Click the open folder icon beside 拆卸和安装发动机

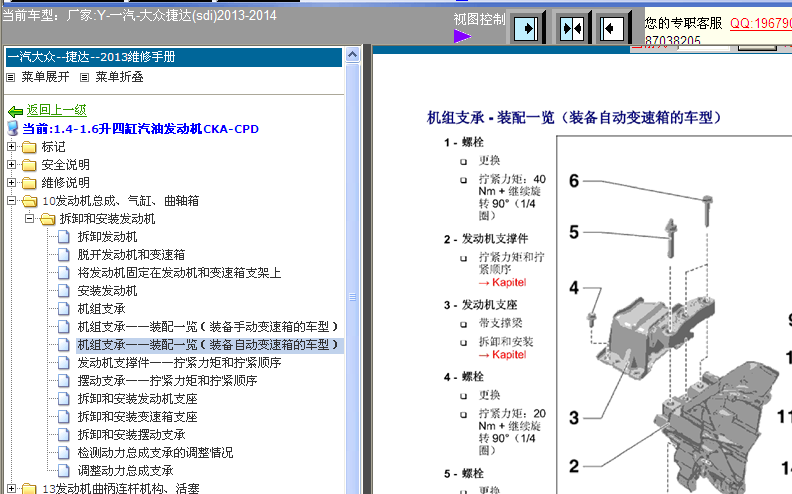47,219
